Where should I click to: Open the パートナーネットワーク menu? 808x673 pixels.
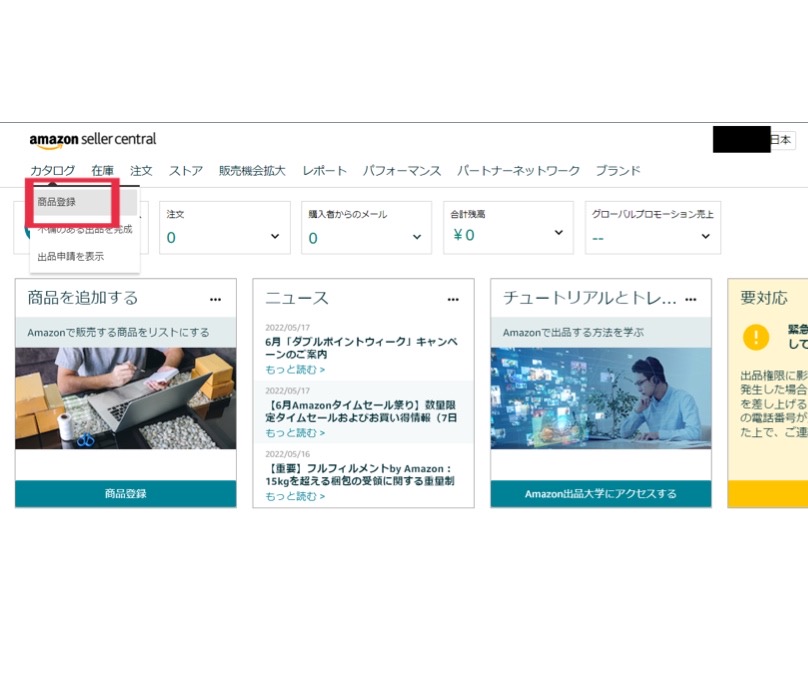[x=518, y=171]
